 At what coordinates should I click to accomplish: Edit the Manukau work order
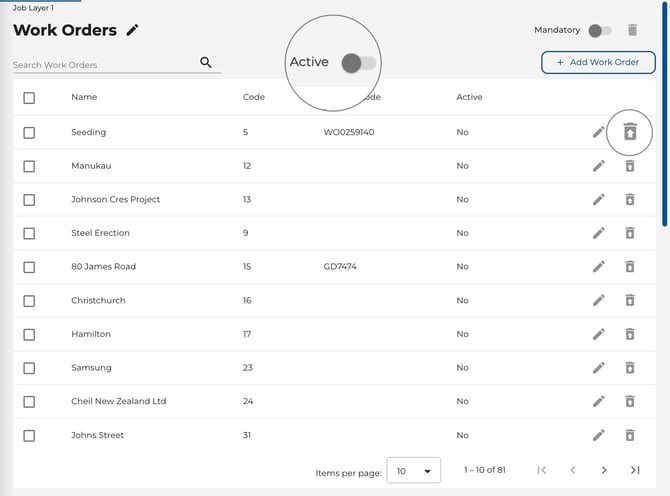(x=598, y=166)
